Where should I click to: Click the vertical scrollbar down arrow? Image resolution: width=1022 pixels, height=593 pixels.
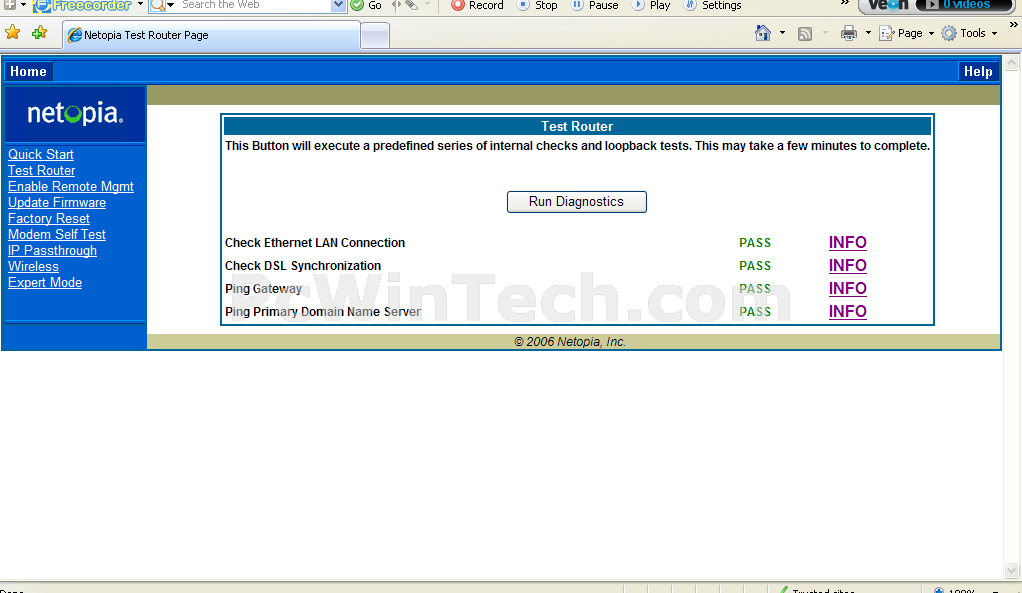click(x=1011, y=571)
